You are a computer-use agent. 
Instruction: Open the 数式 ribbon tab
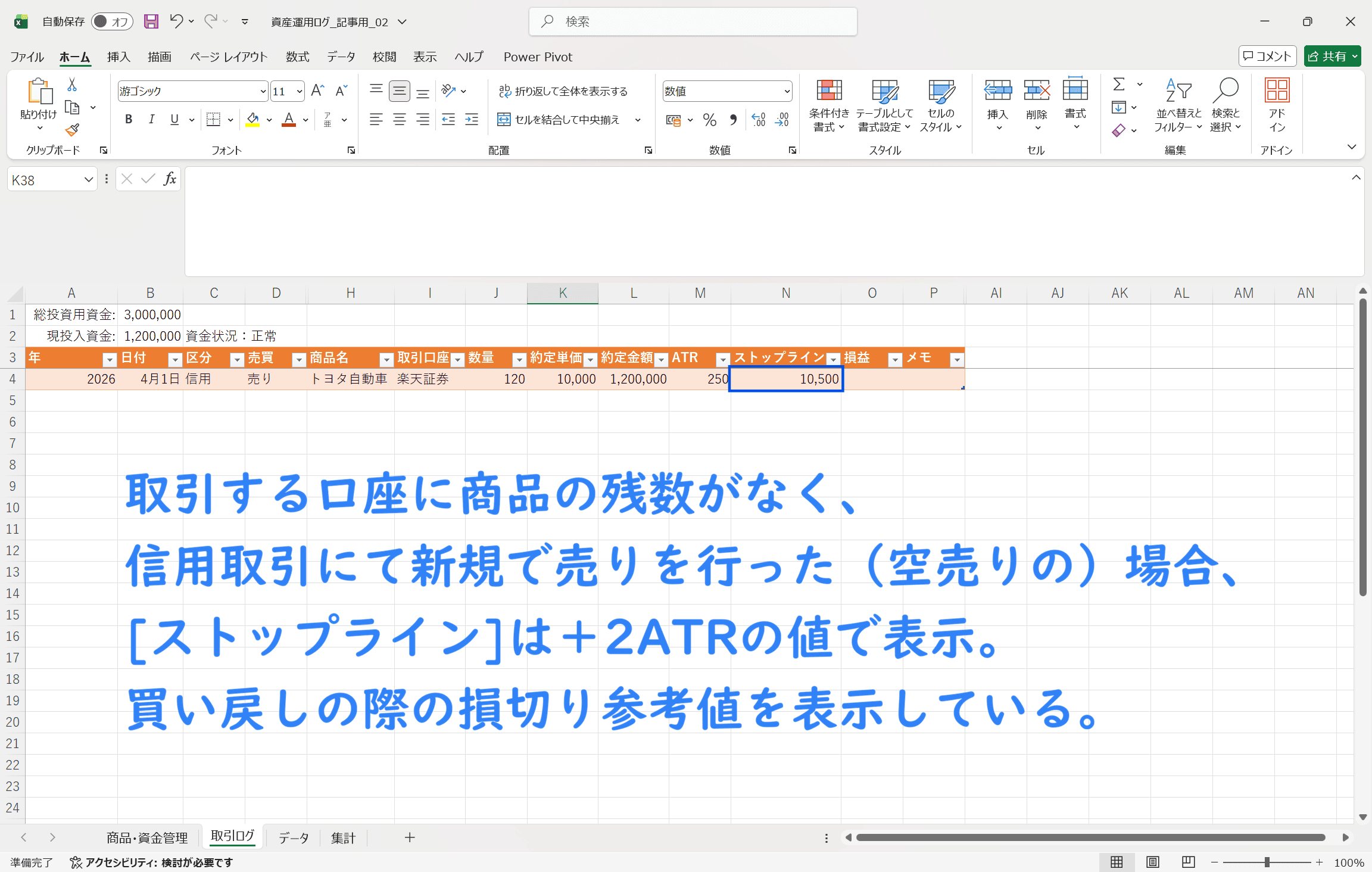click(x=297, y=57)
